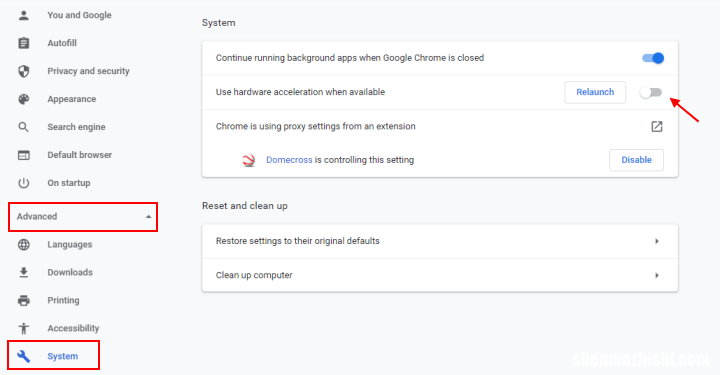The height and width of the screenshot is (375, 720).
Task: Click the Advanced label text
Action: [37, 217]
